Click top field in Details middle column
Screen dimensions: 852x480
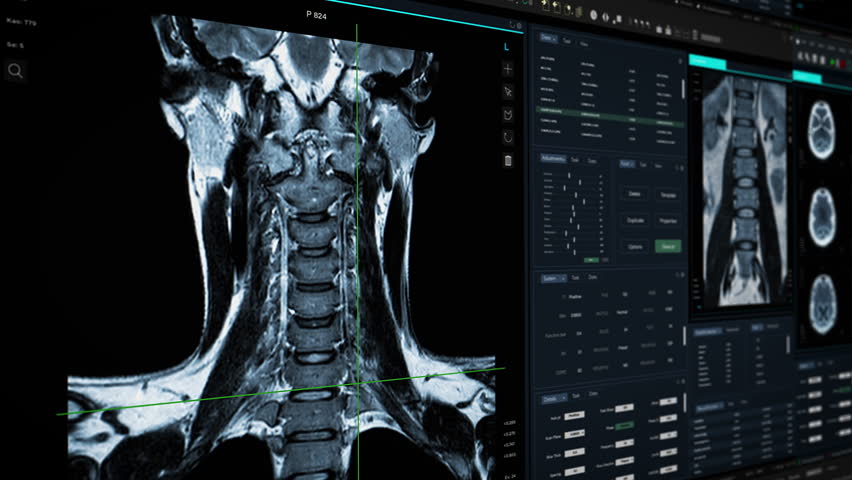624,408
